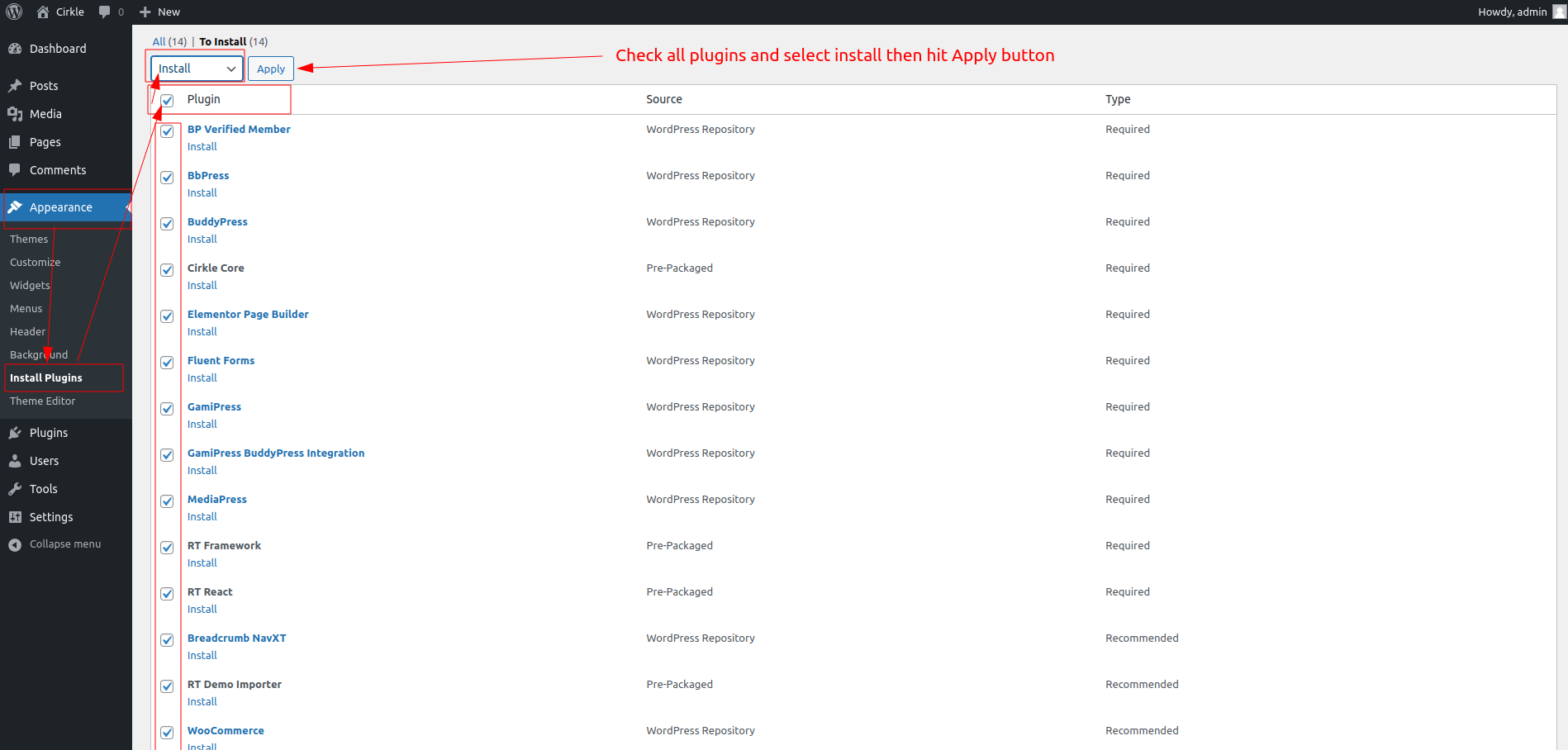1568x750 pixels.
Task: Click the Settings sliders icon
Action: coord(15,517)
